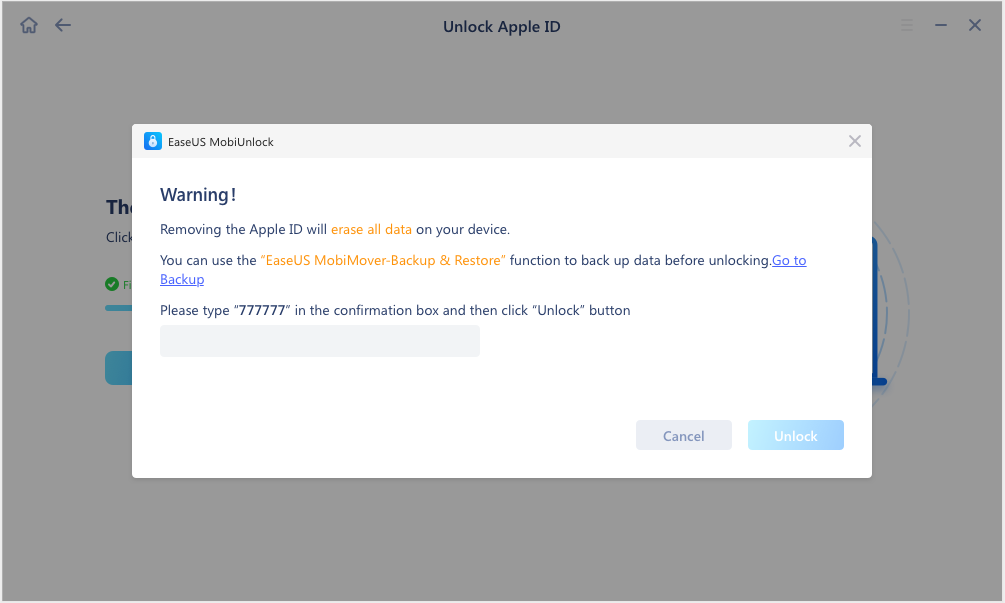Screen dimensions: 1005x603
Task: Cancel the Apple ID removal
Action: pyautogui.click(x=684, y=436)
